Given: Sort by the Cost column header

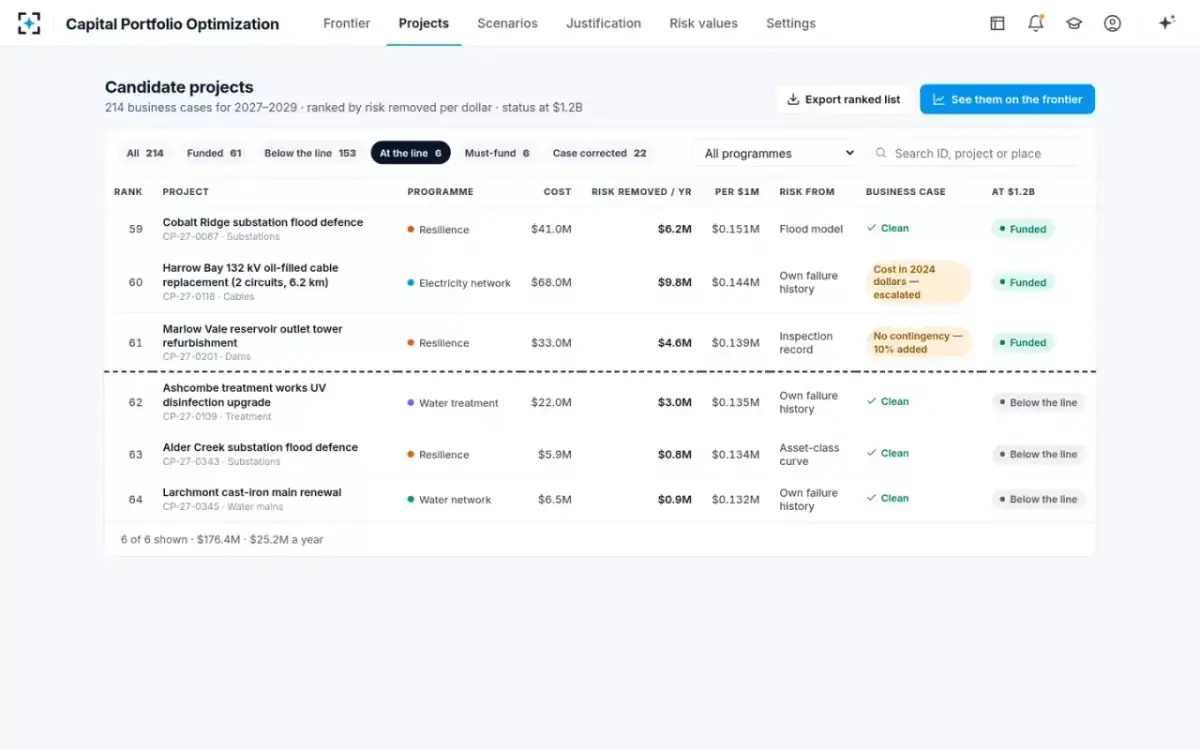Looking at the screenshot, I should (x=557, y=192).
